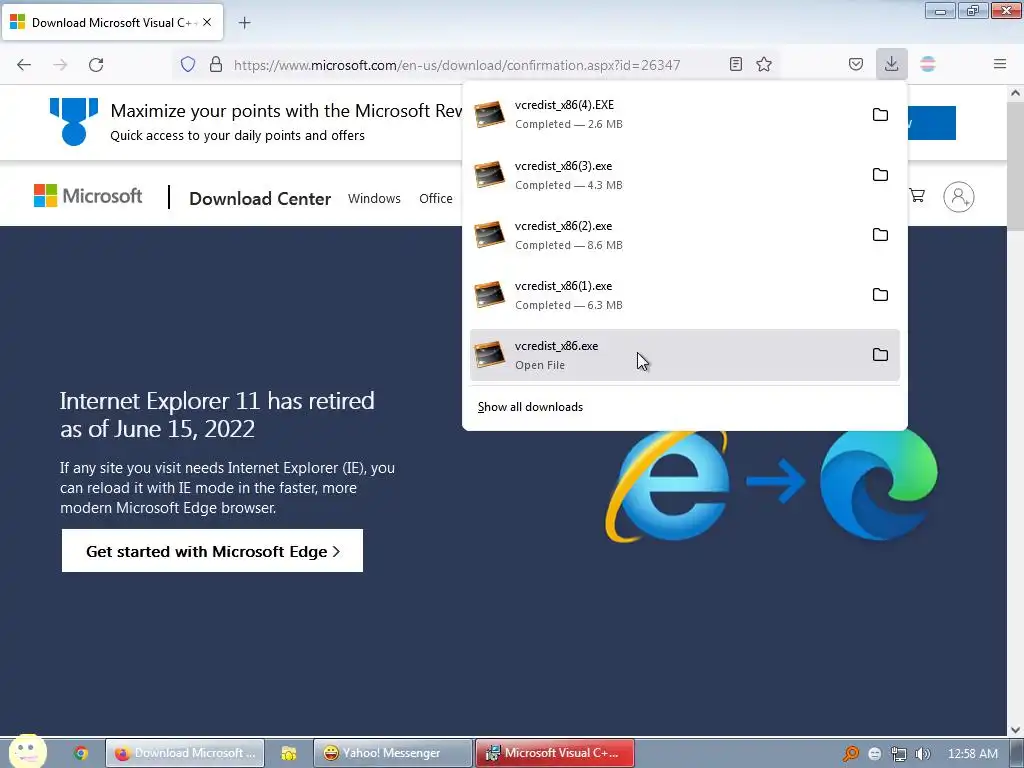Show vcredist_x86(3).exe in folder
This screenshot has width=1024, height=768.
click(880, 174)
